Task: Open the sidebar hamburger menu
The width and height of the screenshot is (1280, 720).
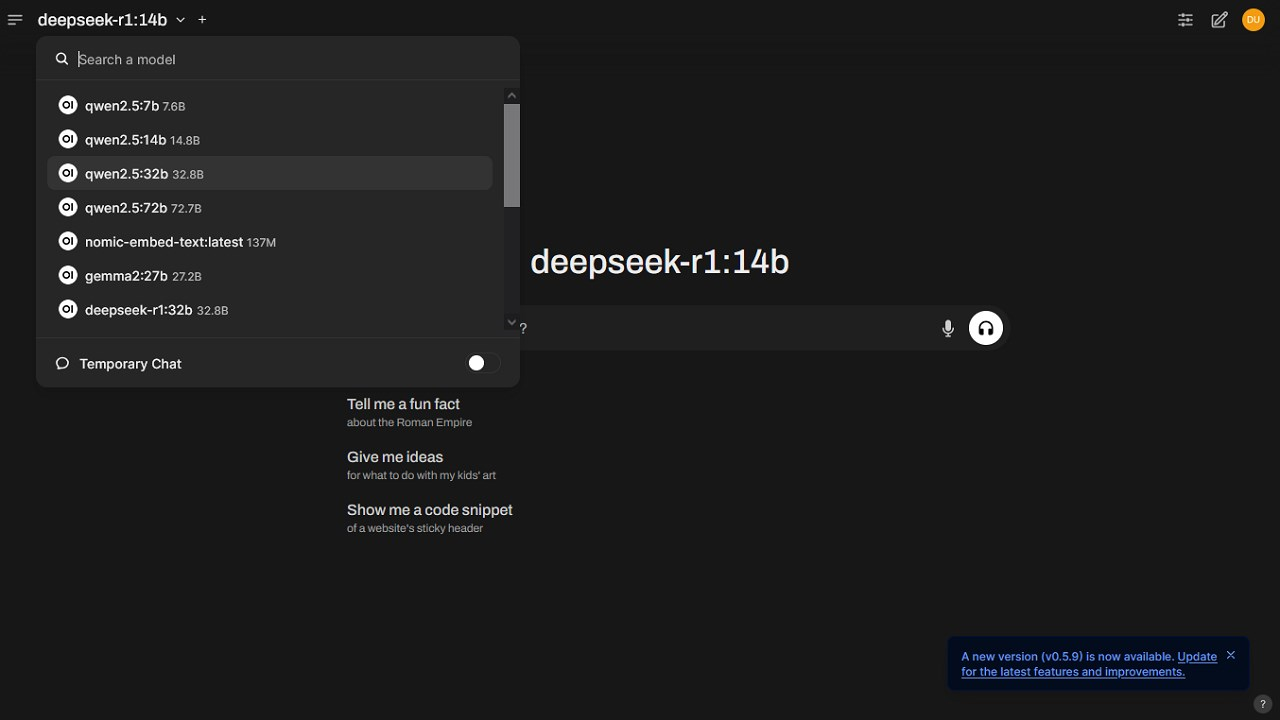Action: 15,20
